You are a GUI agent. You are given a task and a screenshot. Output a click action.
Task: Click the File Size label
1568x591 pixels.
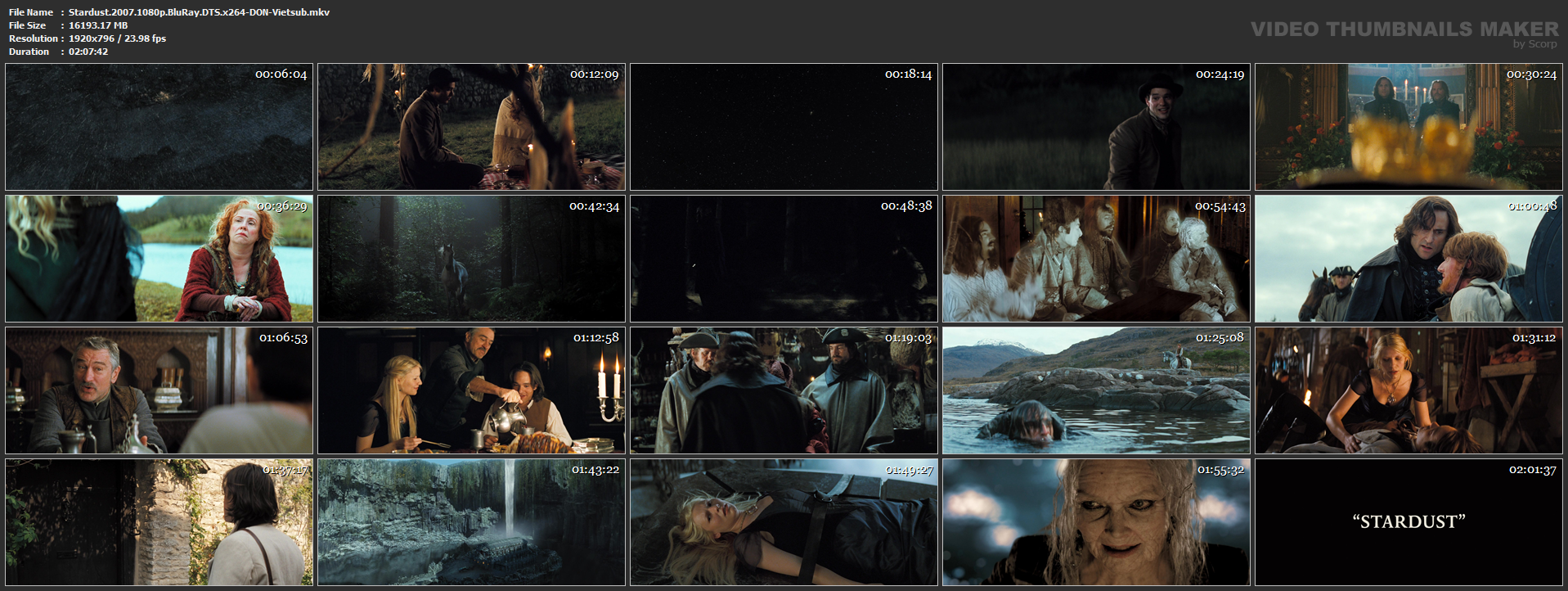28,25
